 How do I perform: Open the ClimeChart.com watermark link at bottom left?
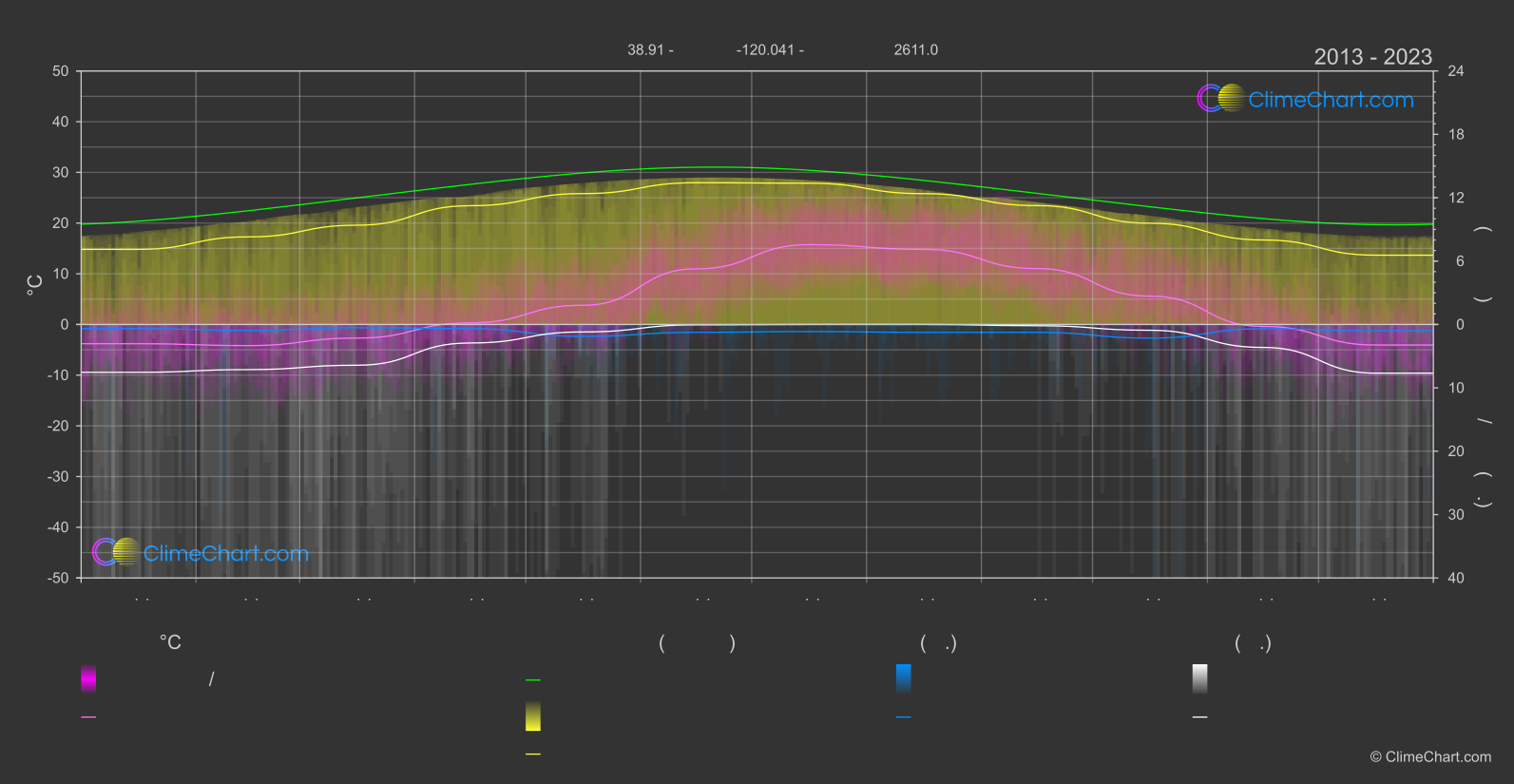226,553
